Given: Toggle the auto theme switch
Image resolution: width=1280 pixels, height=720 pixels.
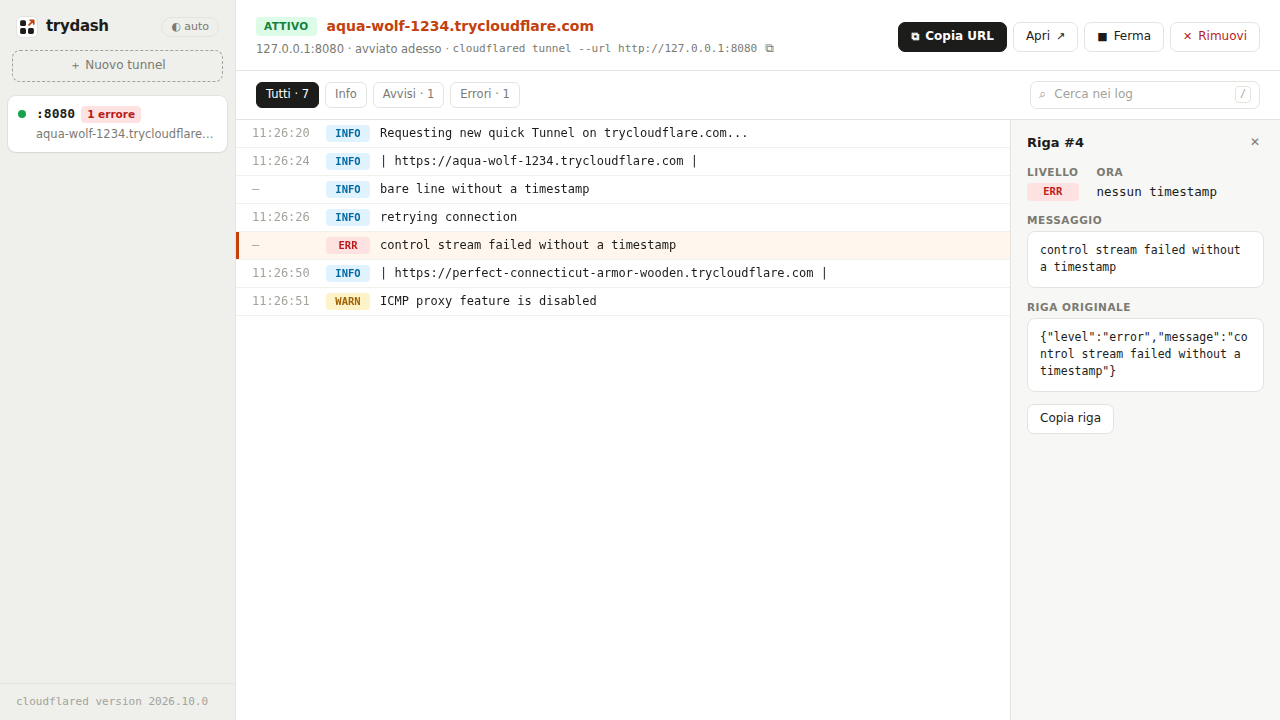Looking at the screenshot, I should [190, 27].
